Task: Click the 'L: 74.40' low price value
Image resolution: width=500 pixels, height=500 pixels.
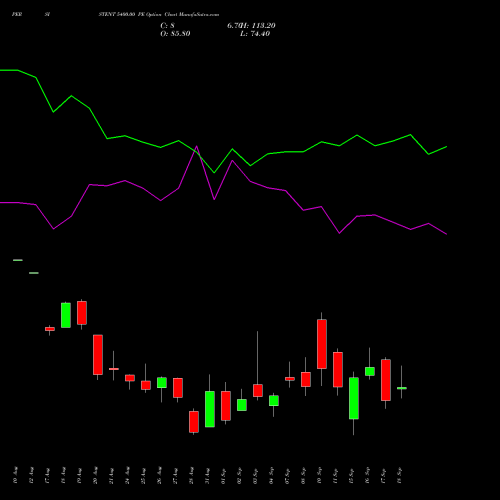Action: (x=255, y=34)
